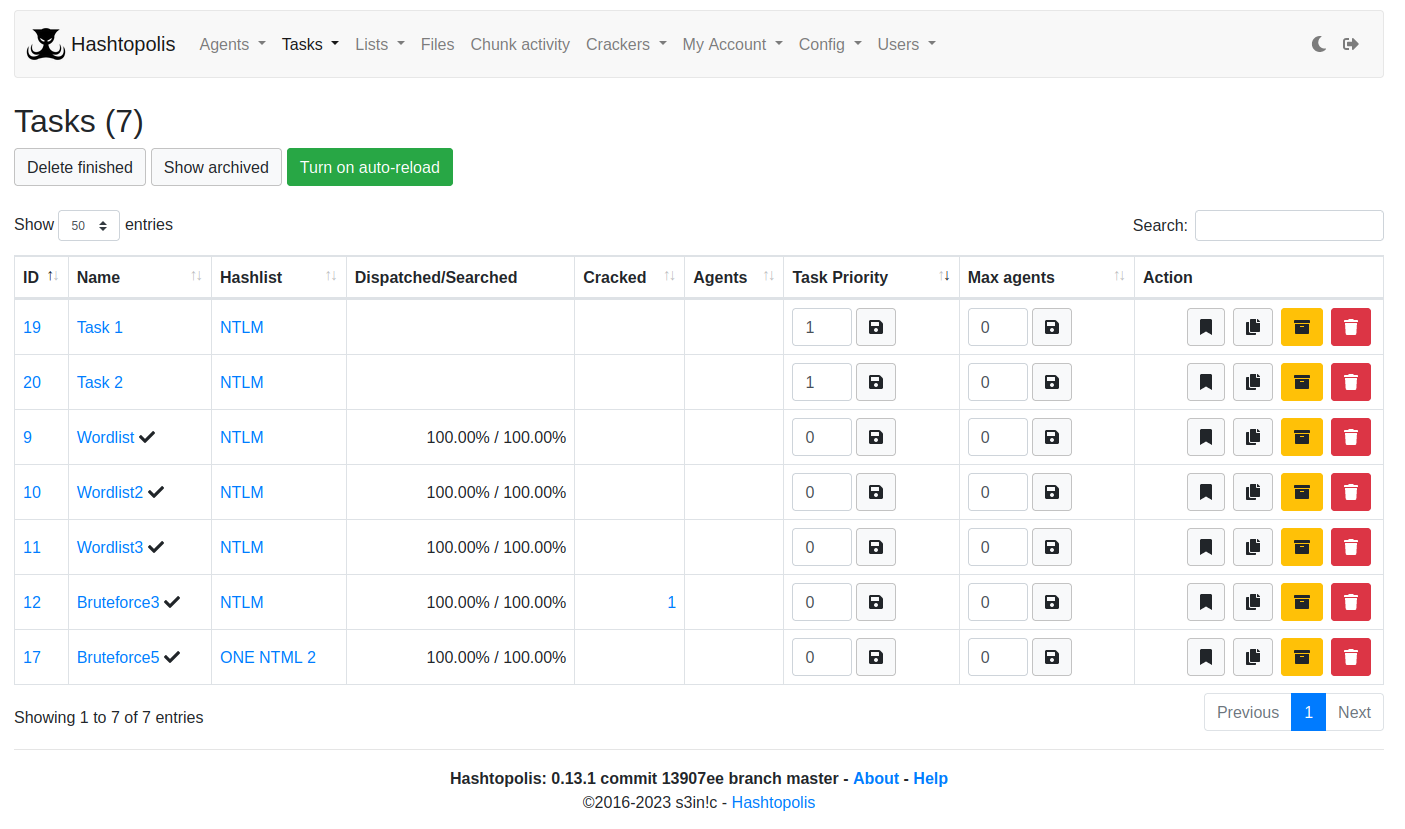
Task: Go to Previous page
Action: coord(1248,712)
